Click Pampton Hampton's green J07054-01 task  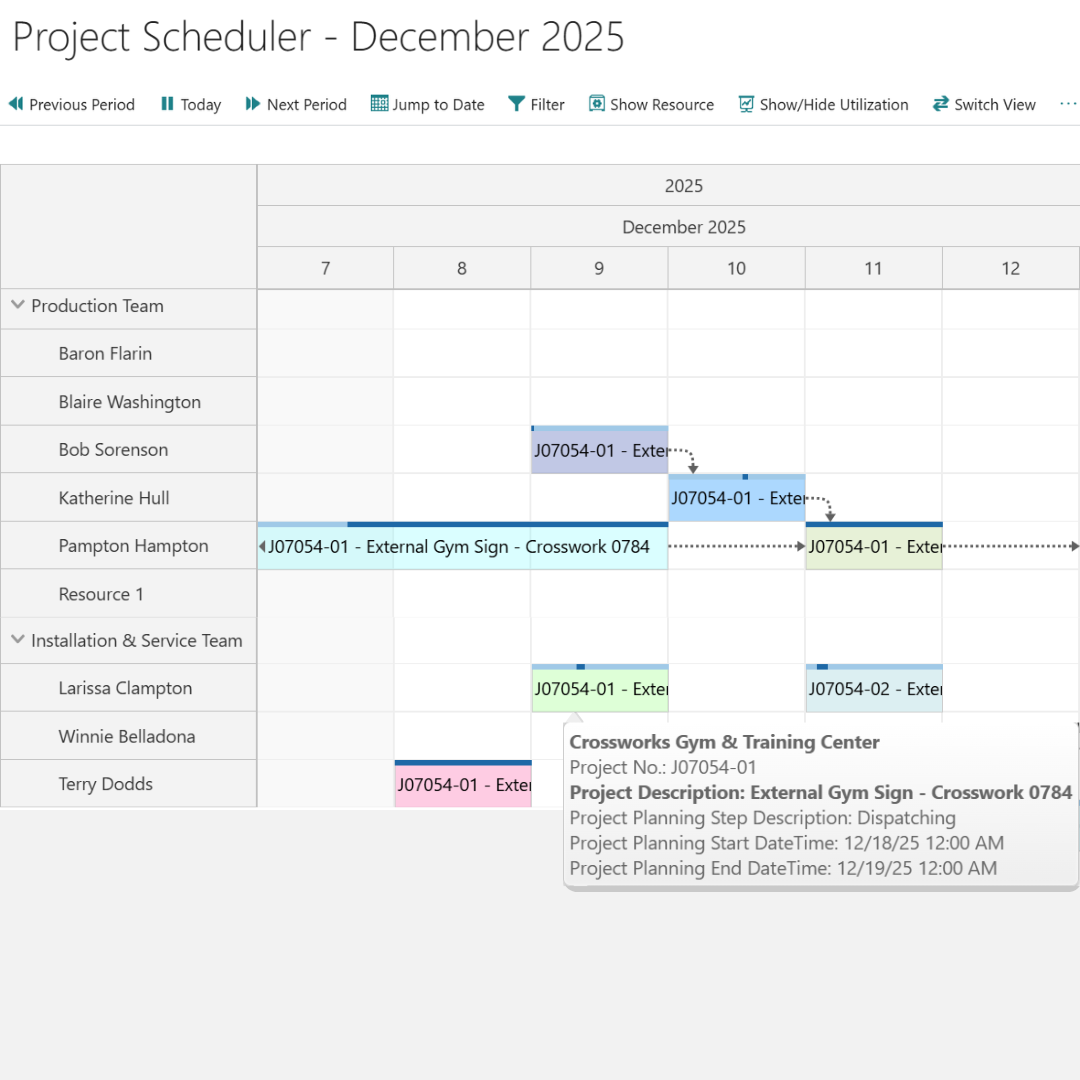(873, 547)
